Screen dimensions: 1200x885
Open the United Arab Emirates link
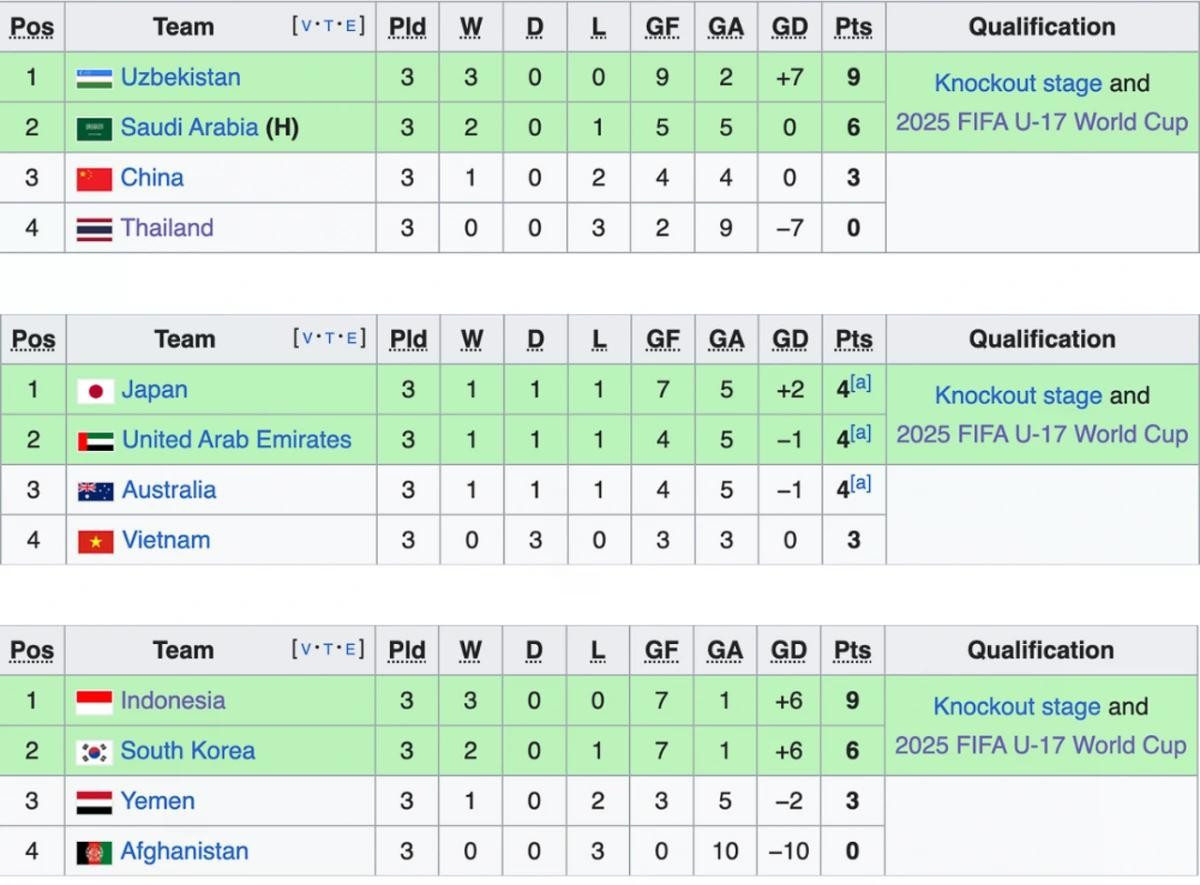[236, 440]
